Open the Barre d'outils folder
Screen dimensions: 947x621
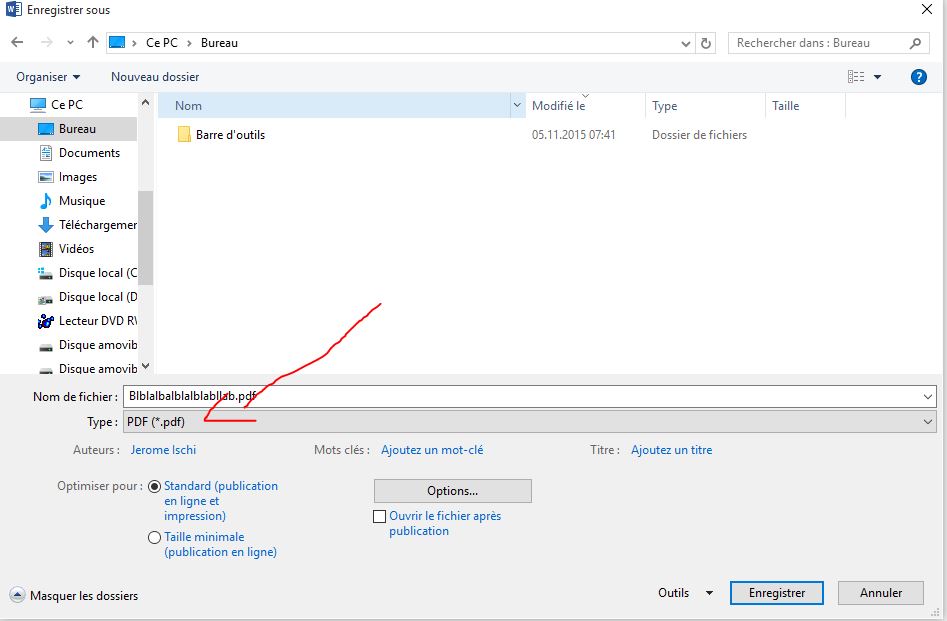(230, 135)
